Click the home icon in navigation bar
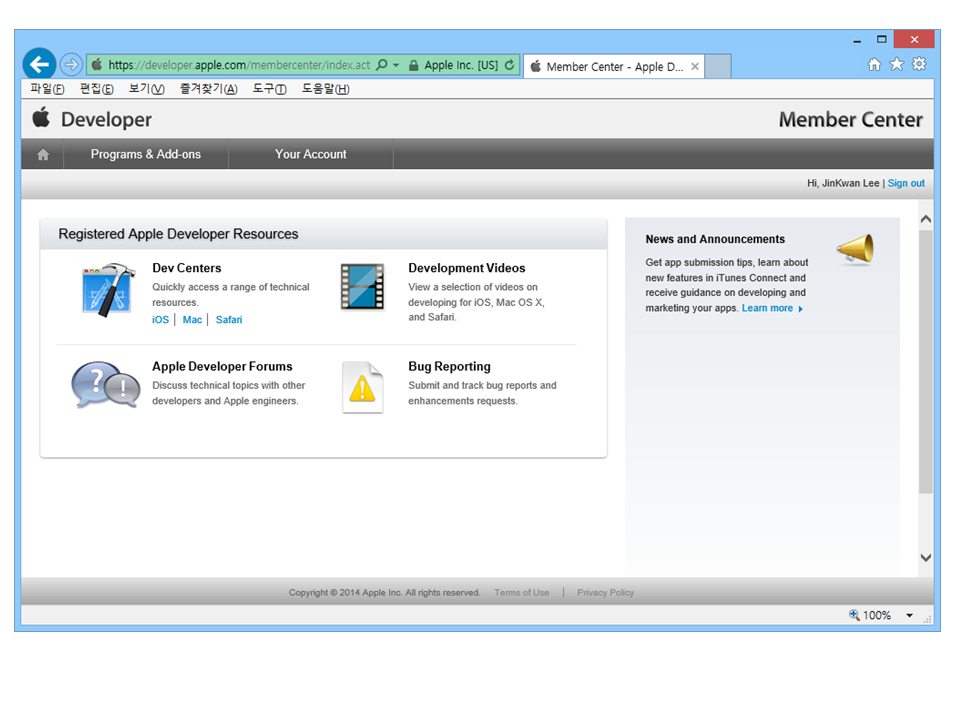This screenshot has height=720, width=960. click(x=43, y=155)
